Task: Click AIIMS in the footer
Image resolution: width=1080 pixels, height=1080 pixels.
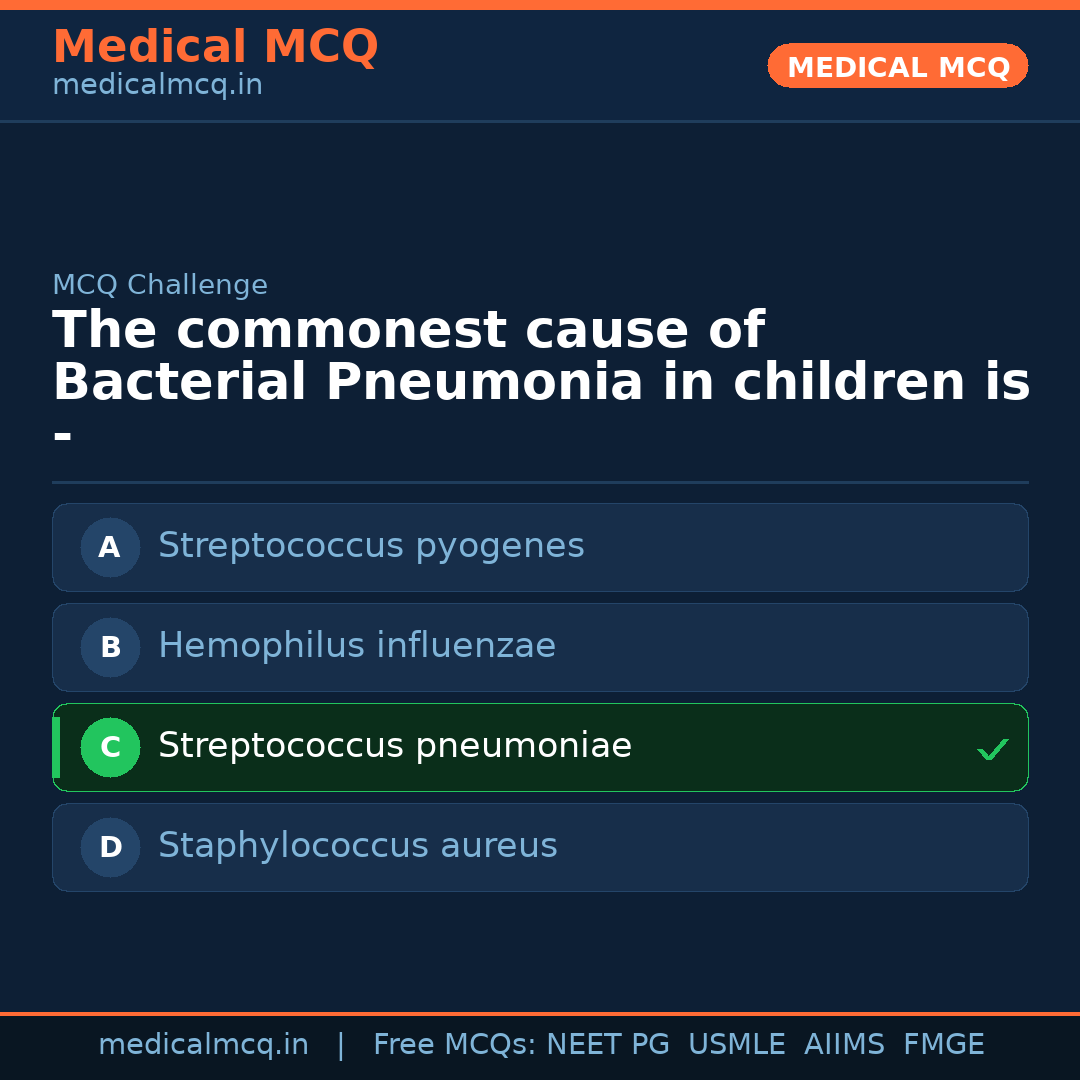Action: (x=844, y=1045)
